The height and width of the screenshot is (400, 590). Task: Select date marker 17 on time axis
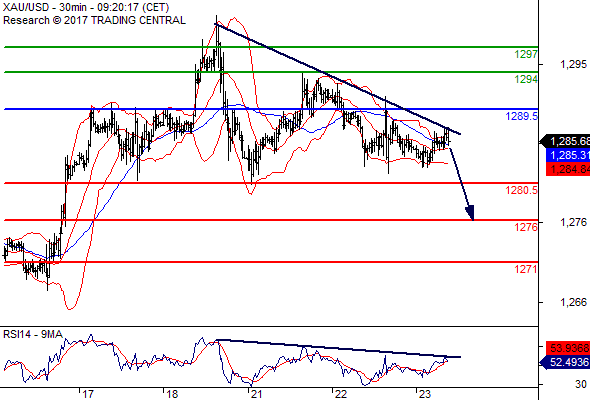[87, 394]
